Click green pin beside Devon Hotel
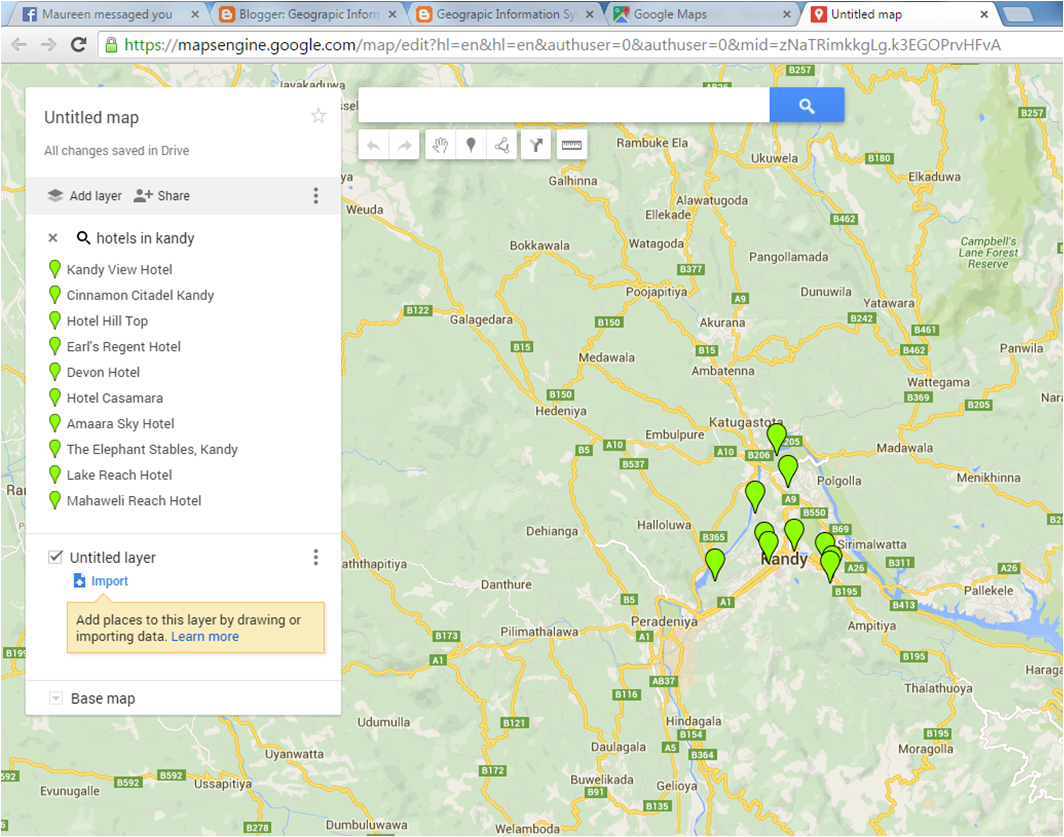 (55, 371)
